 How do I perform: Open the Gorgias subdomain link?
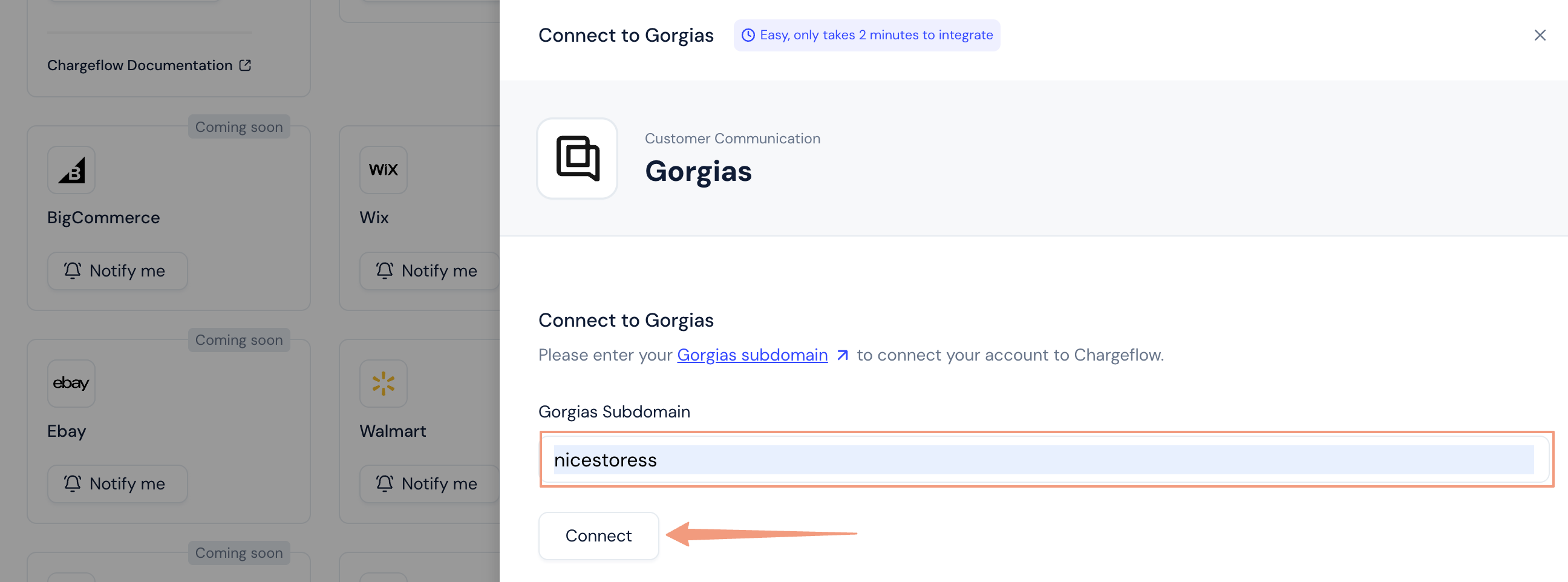752,355
